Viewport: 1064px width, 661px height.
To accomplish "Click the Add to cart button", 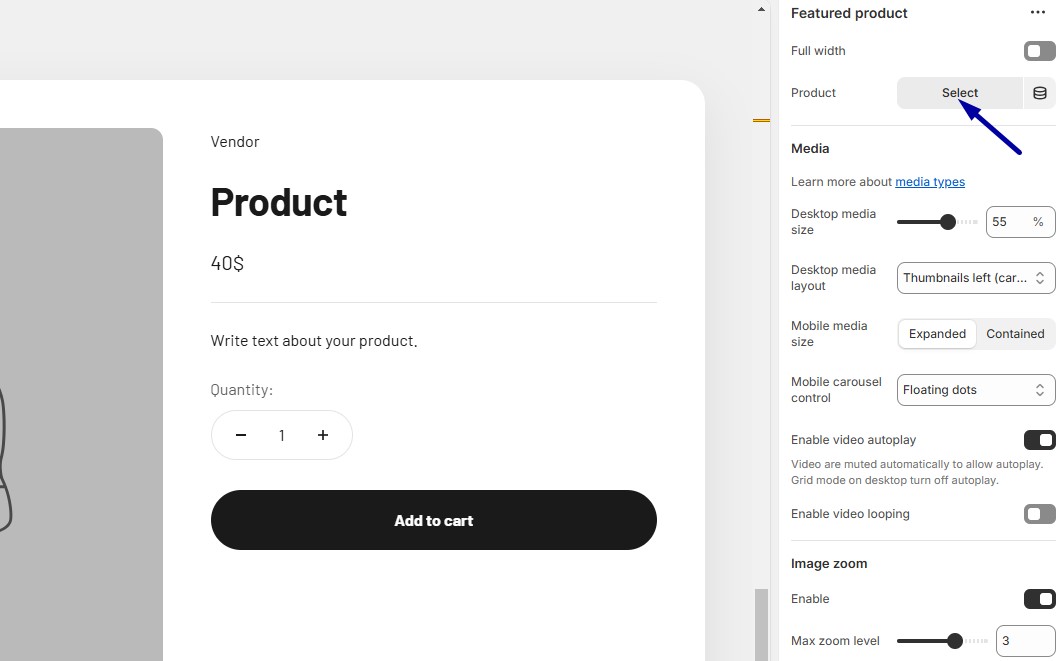I will click(x=433, y=520).
